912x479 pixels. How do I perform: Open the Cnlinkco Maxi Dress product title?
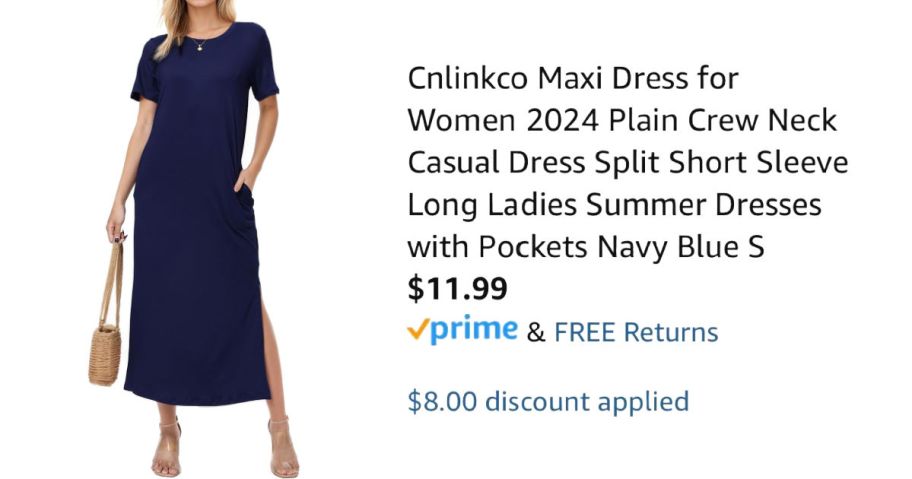tap(628, 162)
